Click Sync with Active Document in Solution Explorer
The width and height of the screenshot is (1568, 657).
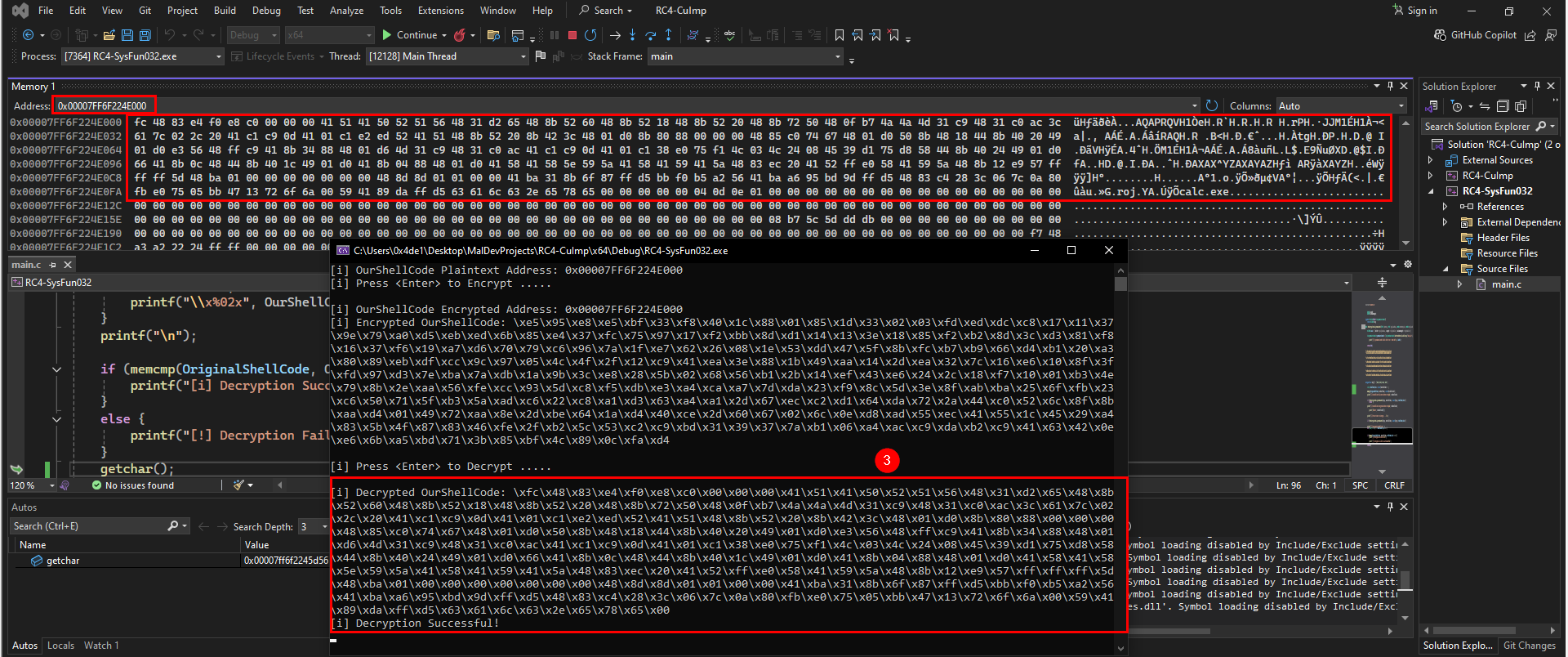[x=1485, y=106]
